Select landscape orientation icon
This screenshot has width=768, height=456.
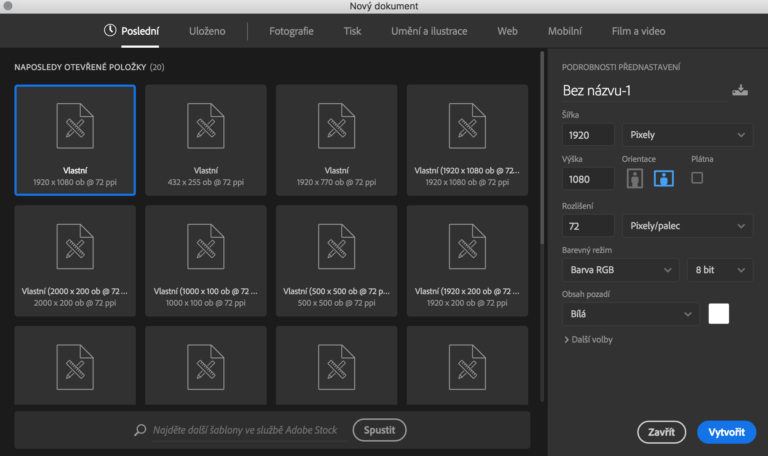click(x=662, y=179)
